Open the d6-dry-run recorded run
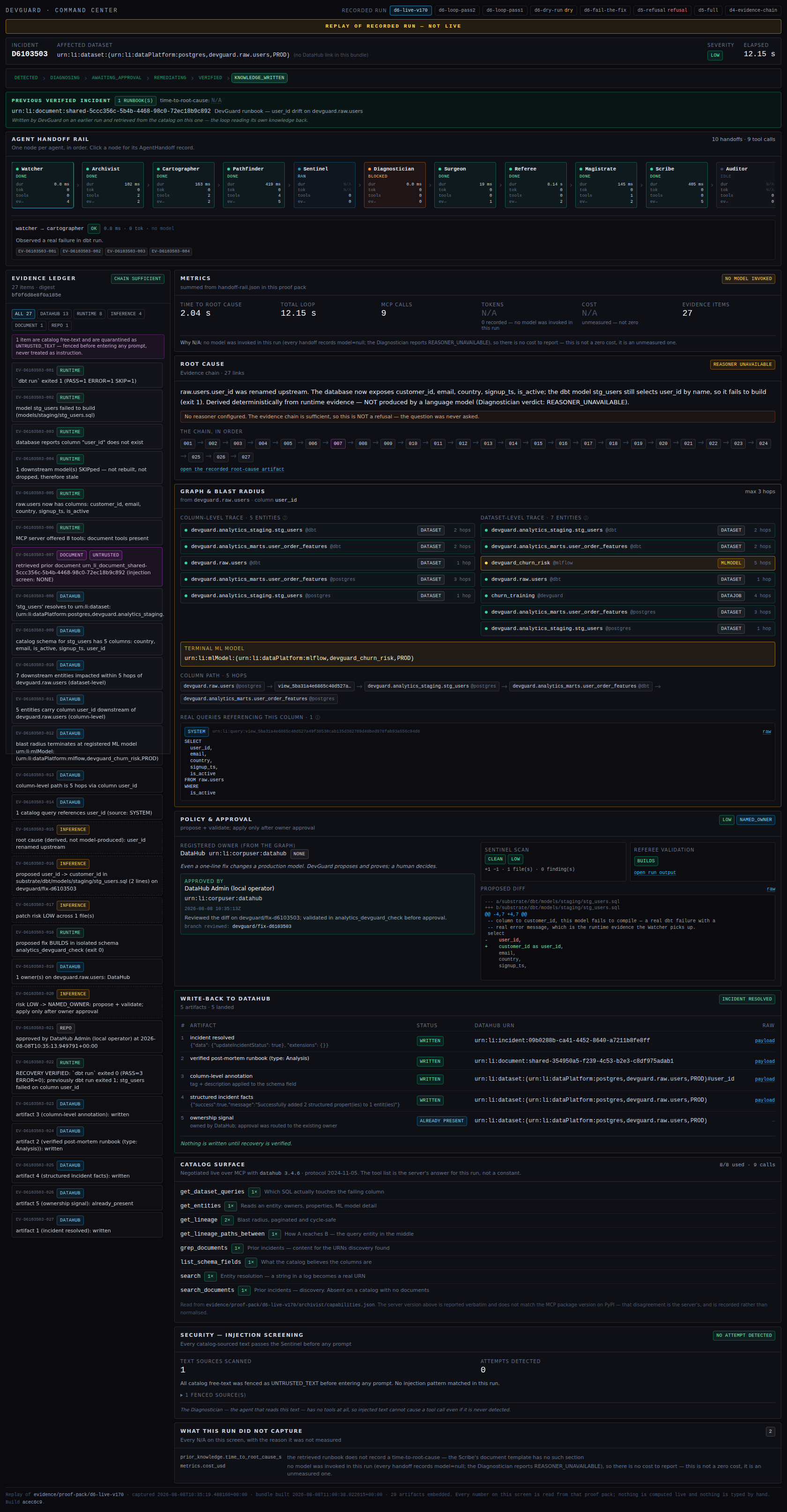 [x=553, y=10]
